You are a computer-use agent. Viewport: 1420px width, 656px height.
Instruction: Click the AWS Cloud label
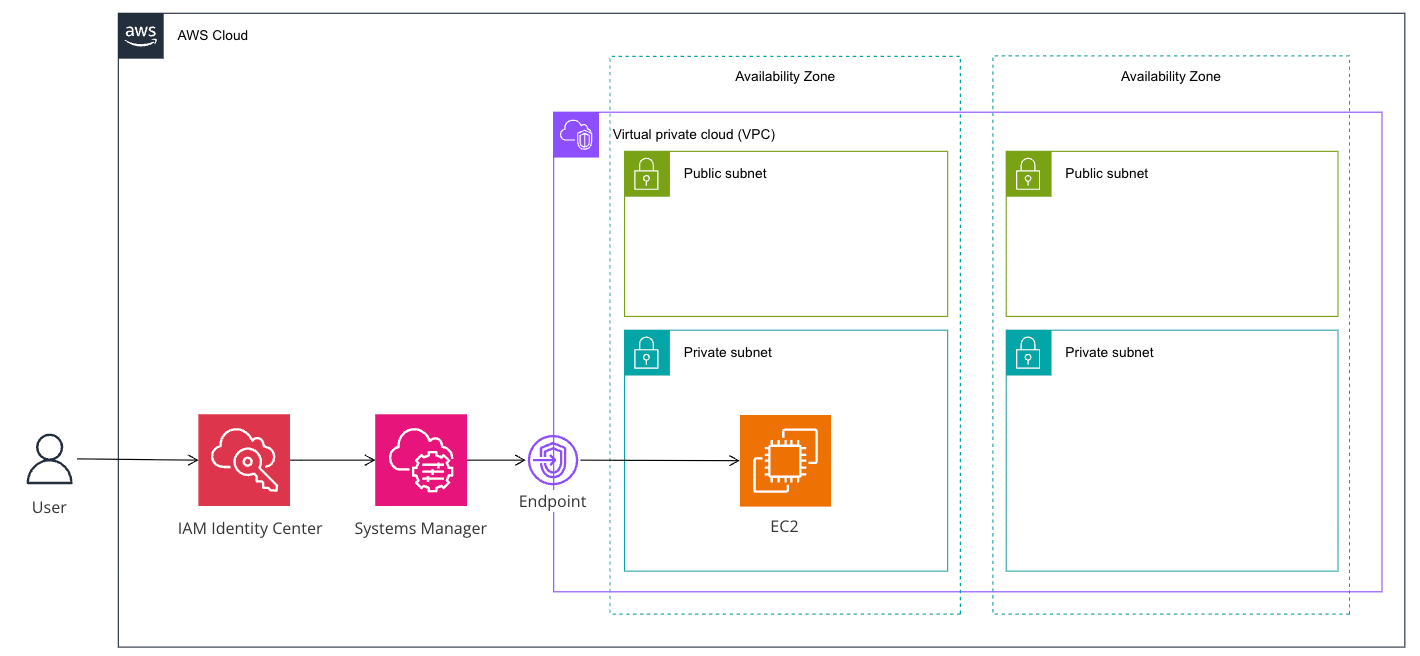click(212, 35)
